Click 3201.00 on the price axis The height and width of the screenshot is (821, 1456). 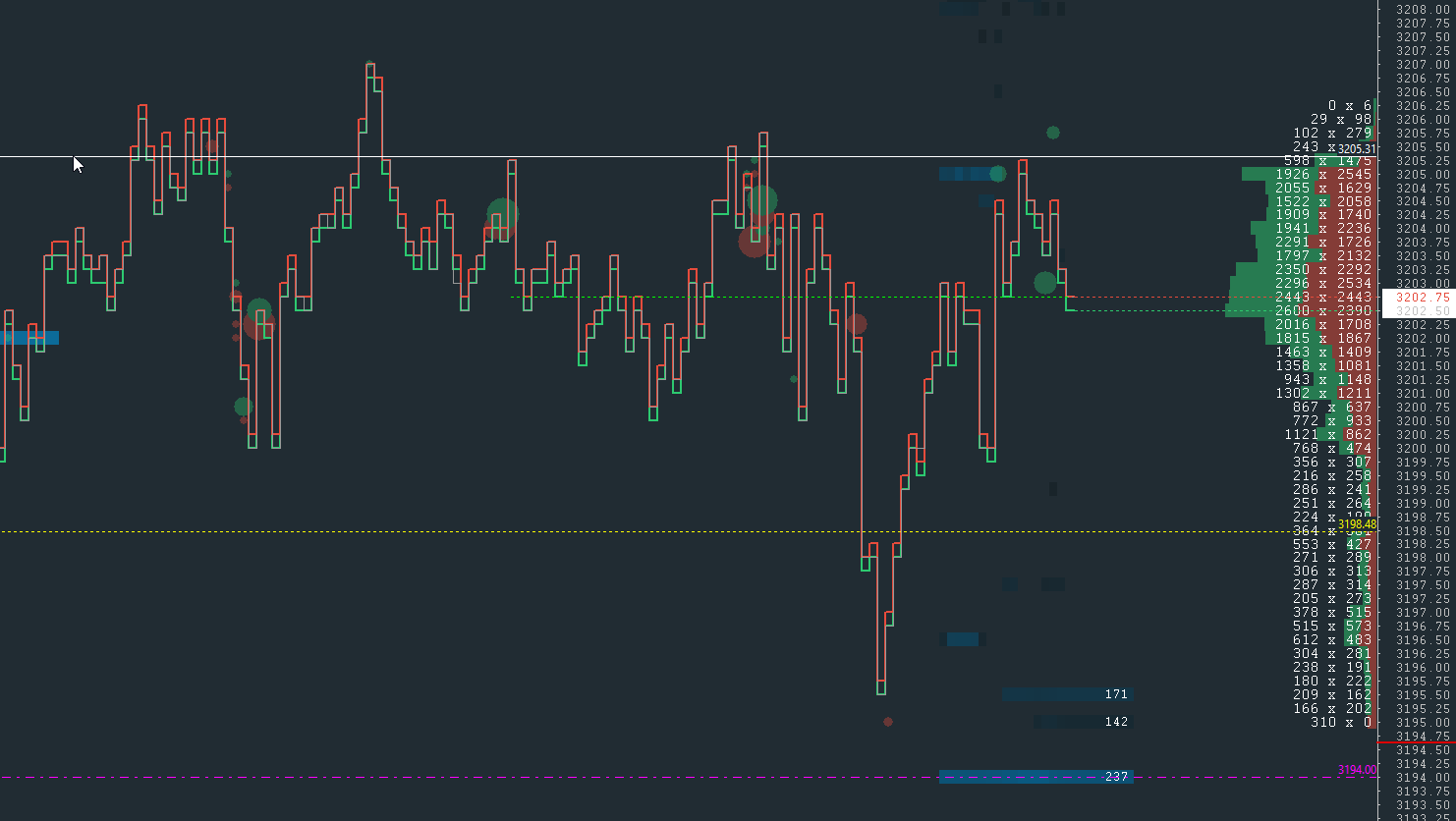pos(1424,393)
